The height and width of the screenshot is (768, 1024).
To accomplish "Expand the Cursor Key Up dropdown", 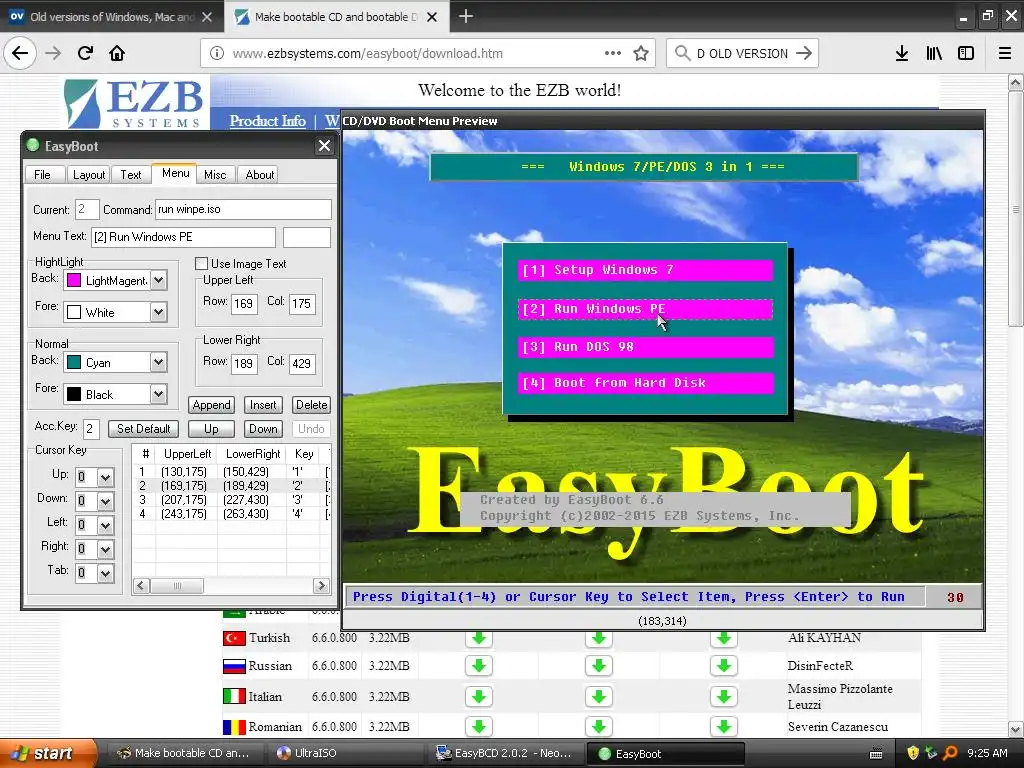I will click(x=105, y=477).
